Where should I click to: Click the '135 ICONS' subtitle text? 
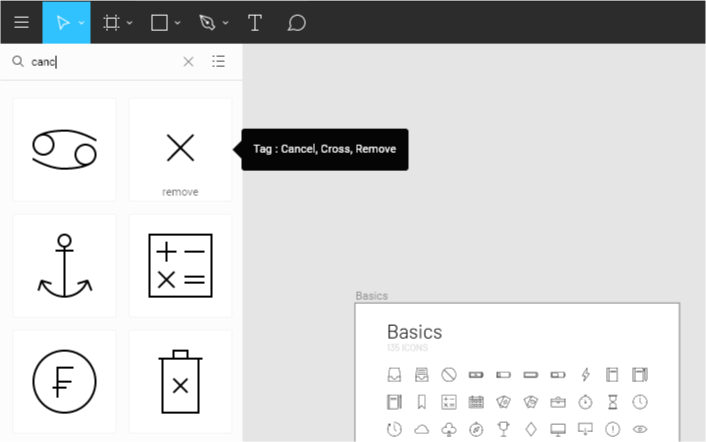pyautogui.click(x=407, y=347)
